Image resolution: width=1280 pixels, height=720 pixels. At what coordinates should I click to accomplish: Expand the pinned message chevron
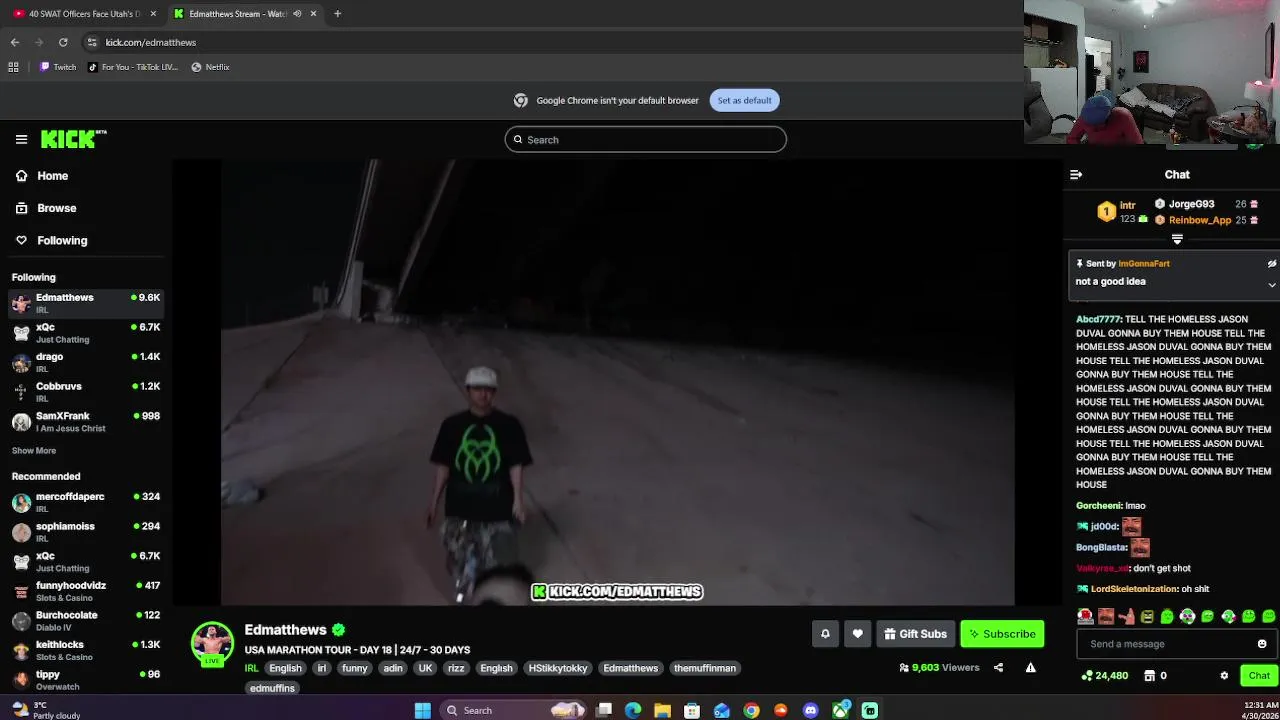tap(1272, 285)
